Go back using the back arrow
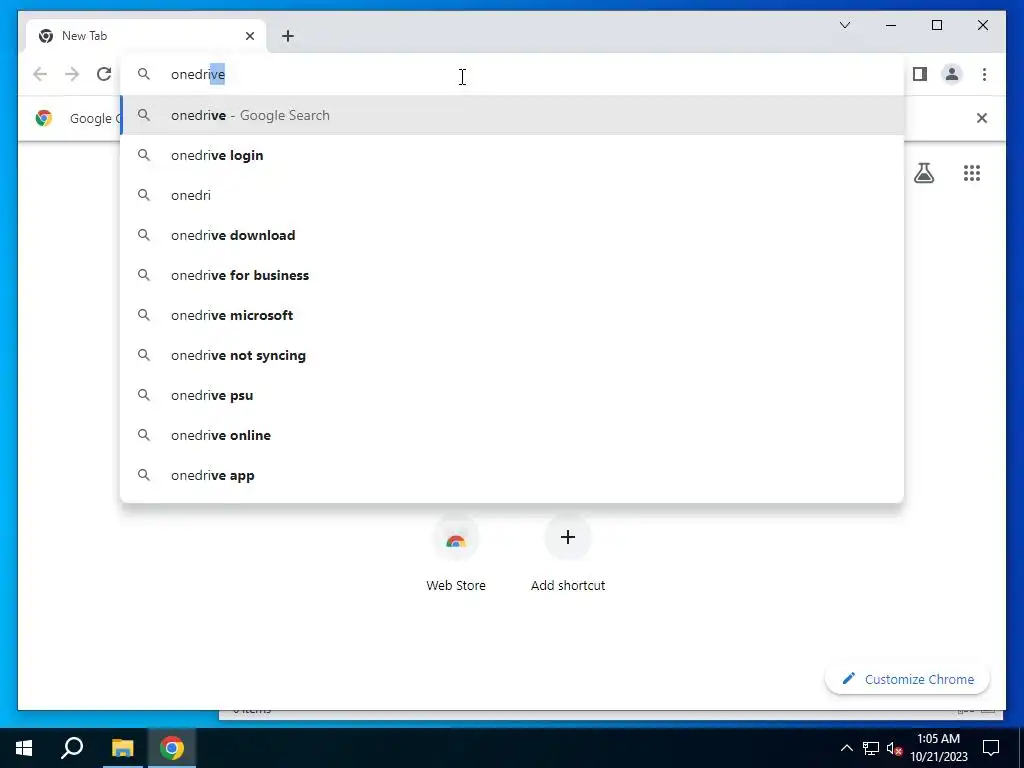Image resolution: width=1024 pixels, height=768 pixels. pyautogui.click(x=40, y=74)
